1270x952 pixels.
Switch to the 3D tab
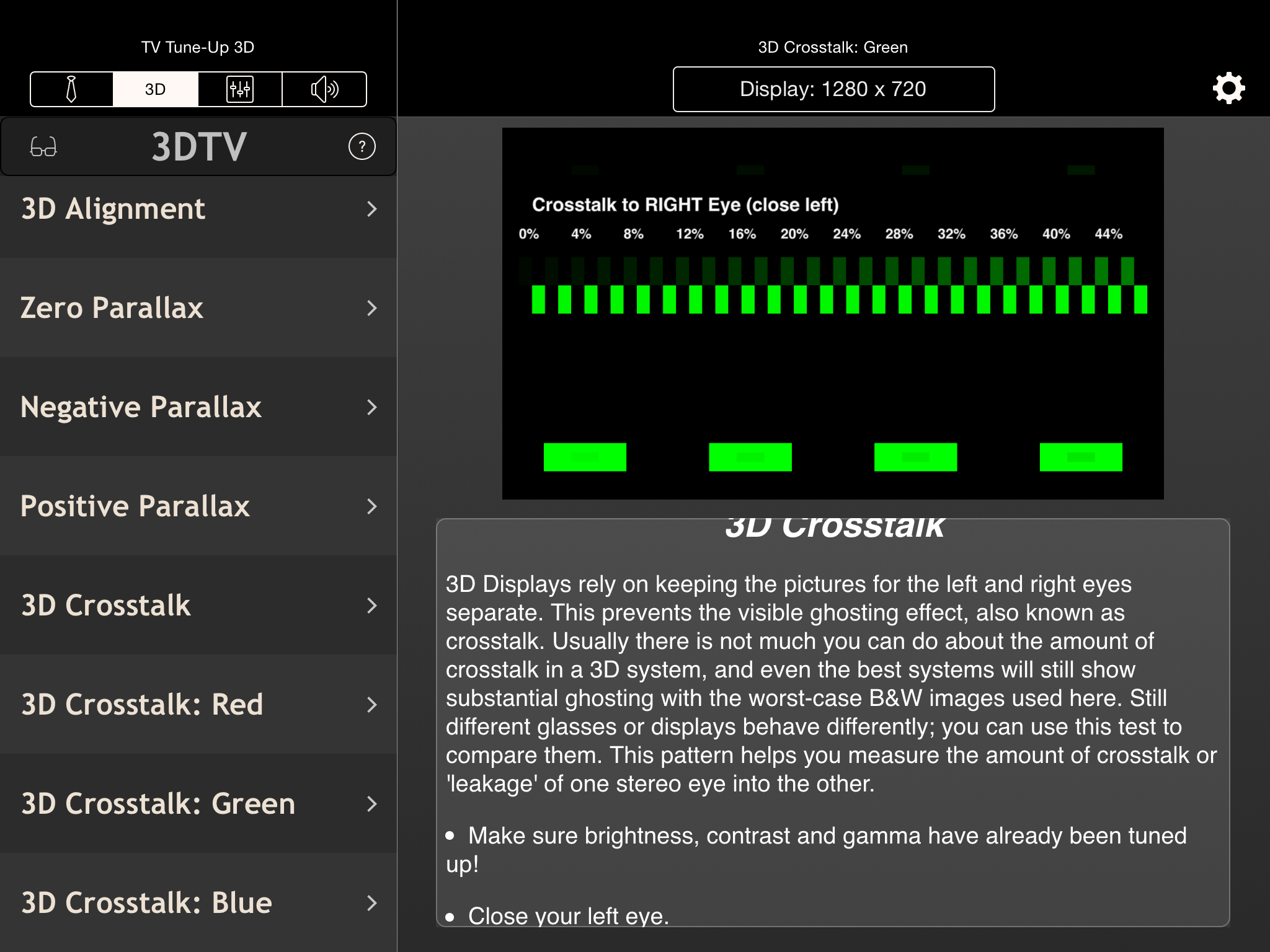(x=155, y=89)
